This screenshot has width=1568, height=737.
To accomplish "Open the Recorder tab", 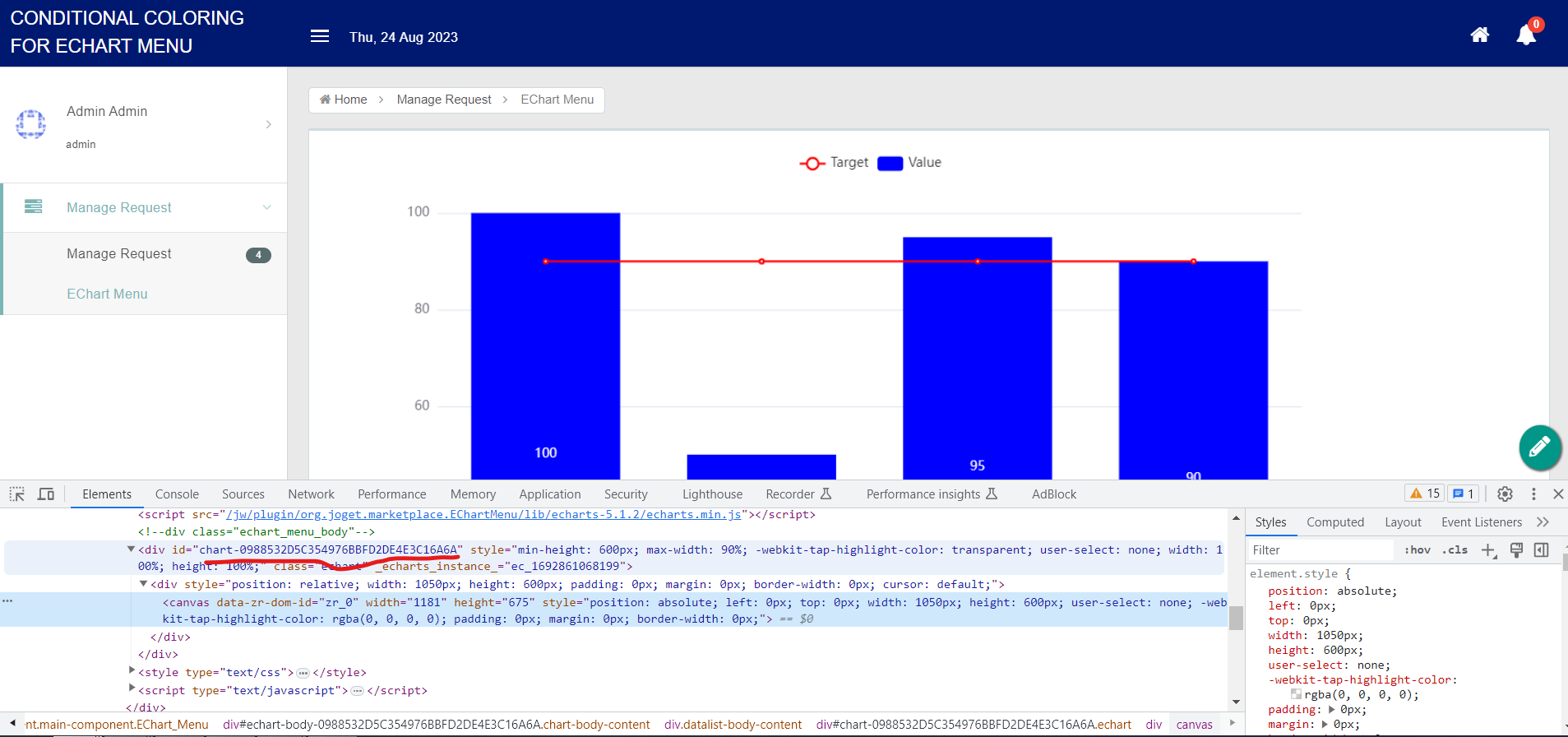I will pos(798,494).
